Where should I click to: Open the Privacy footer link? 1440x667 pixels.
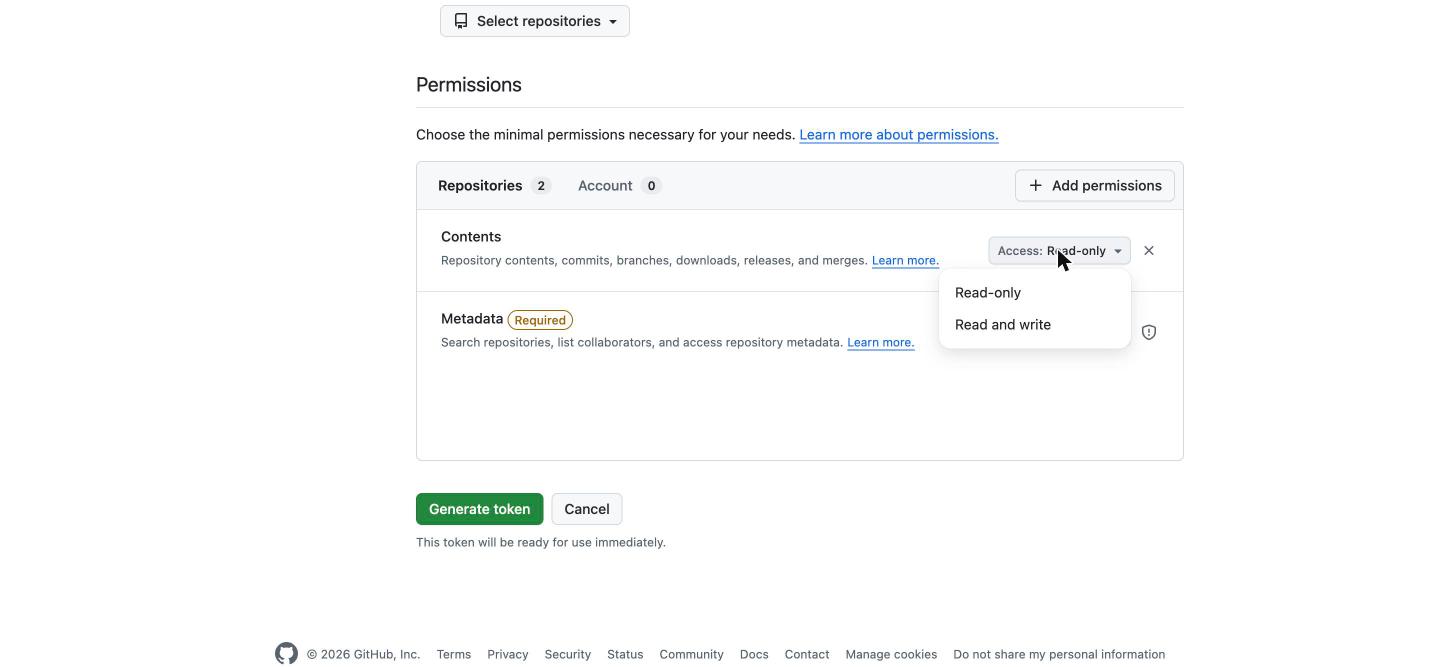[508, 654]
